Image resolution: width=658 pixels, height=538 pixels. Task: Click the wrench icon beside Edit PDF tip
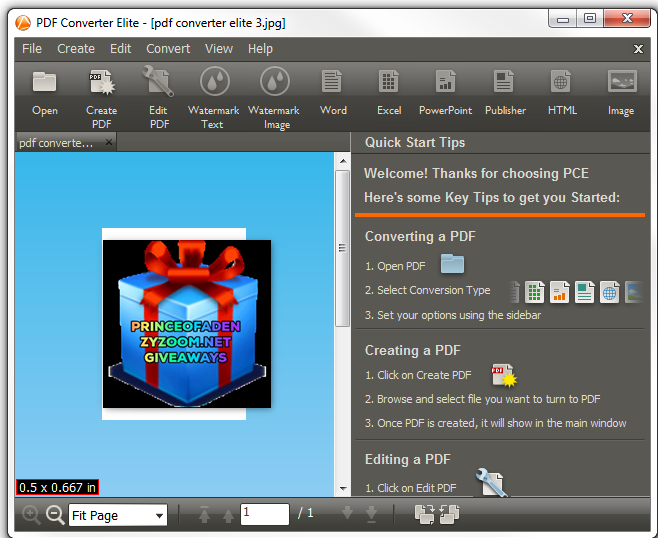tap(491, 483)
